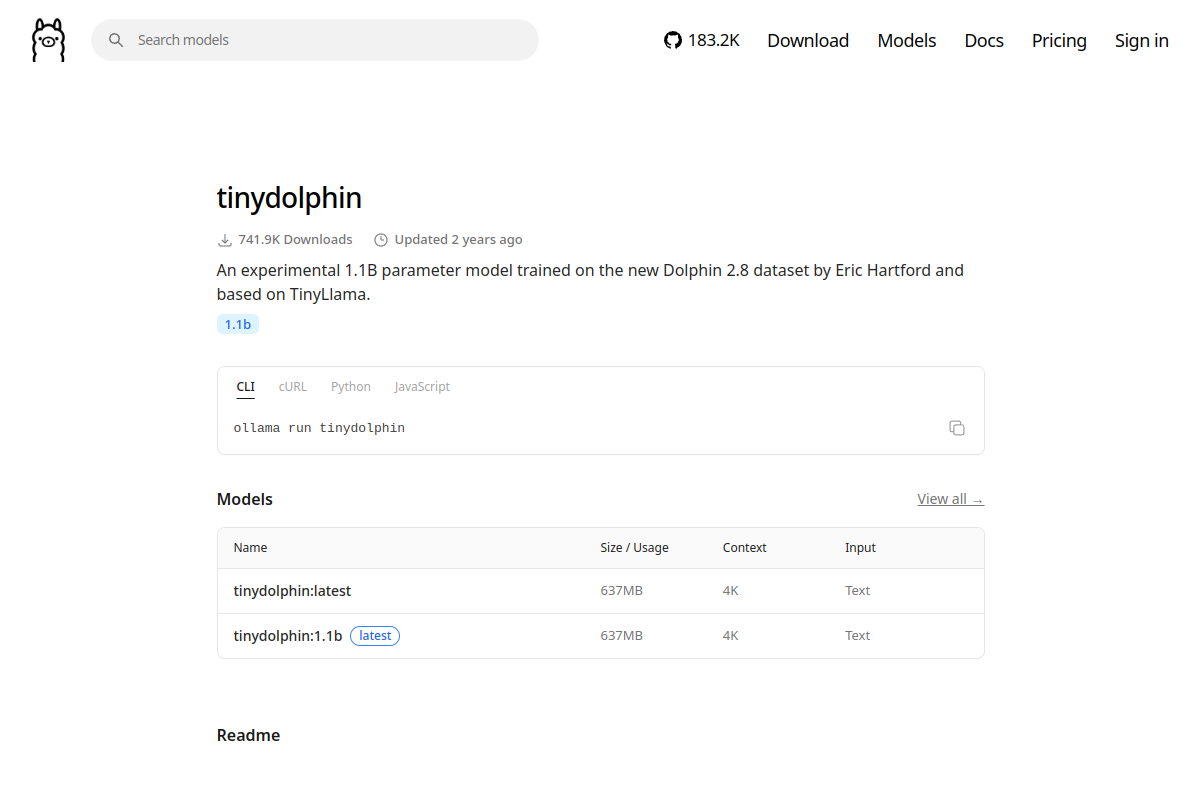
Task: Select the ollama run tinydolphin command text
Action: tap(319, 428)
